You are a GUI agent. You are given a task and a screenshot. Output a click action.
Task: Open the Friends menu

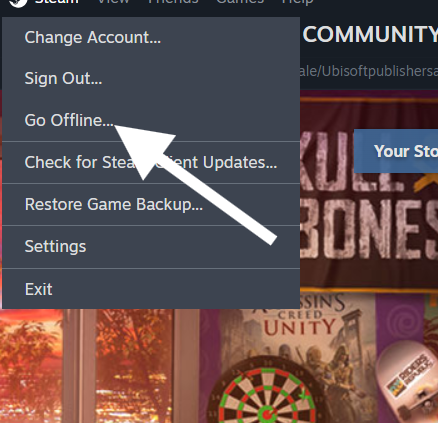click(x=173, y=2)
